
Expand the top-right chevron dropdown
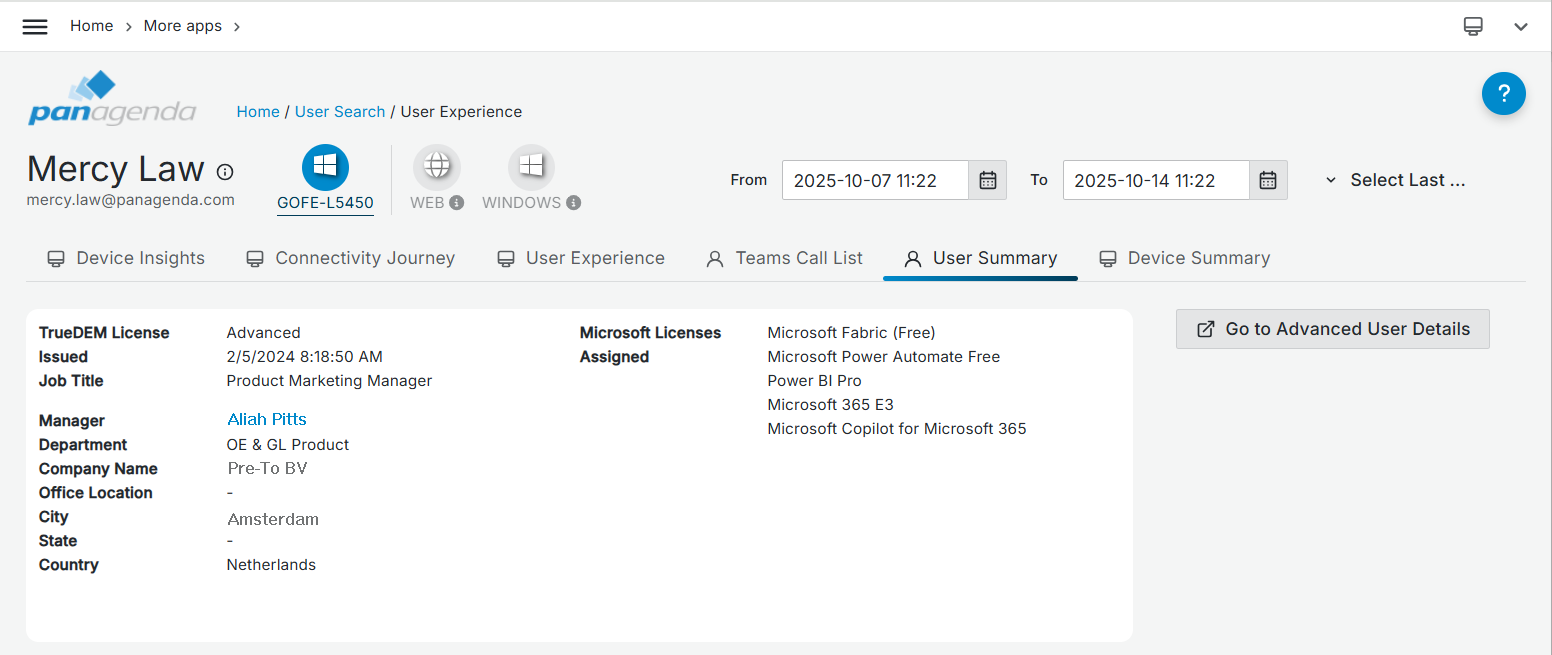pos(1520,27)
